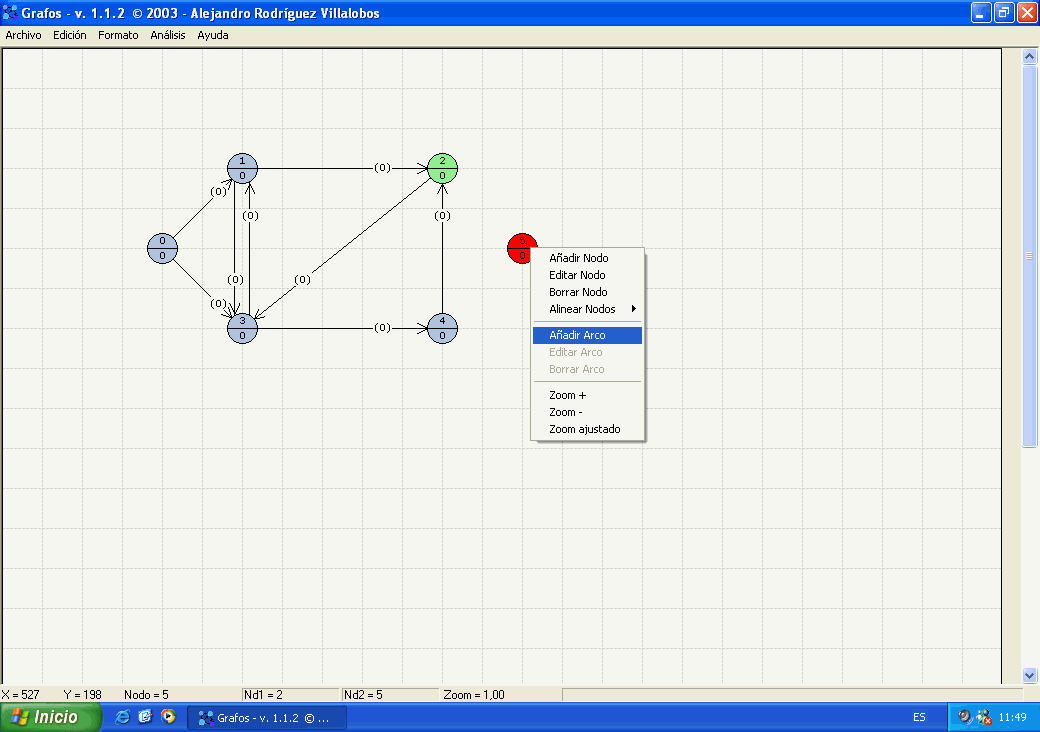Click graph node 0
The height and width of the screenshot is (732, 1040).
tap(162, 248)
